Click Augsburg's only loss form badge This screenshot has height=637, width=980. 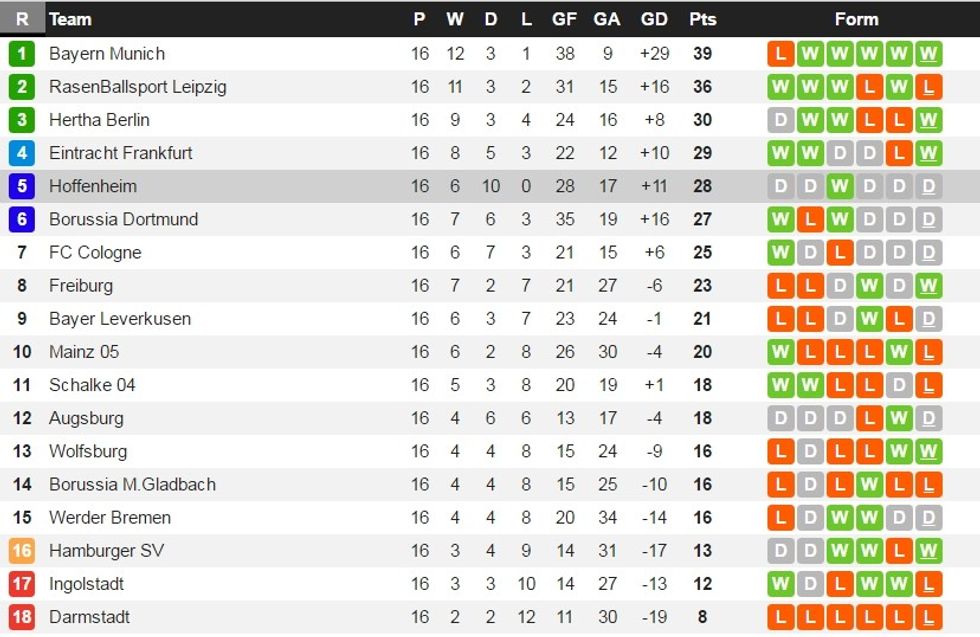pyautogui.click(x=870, y=418)
